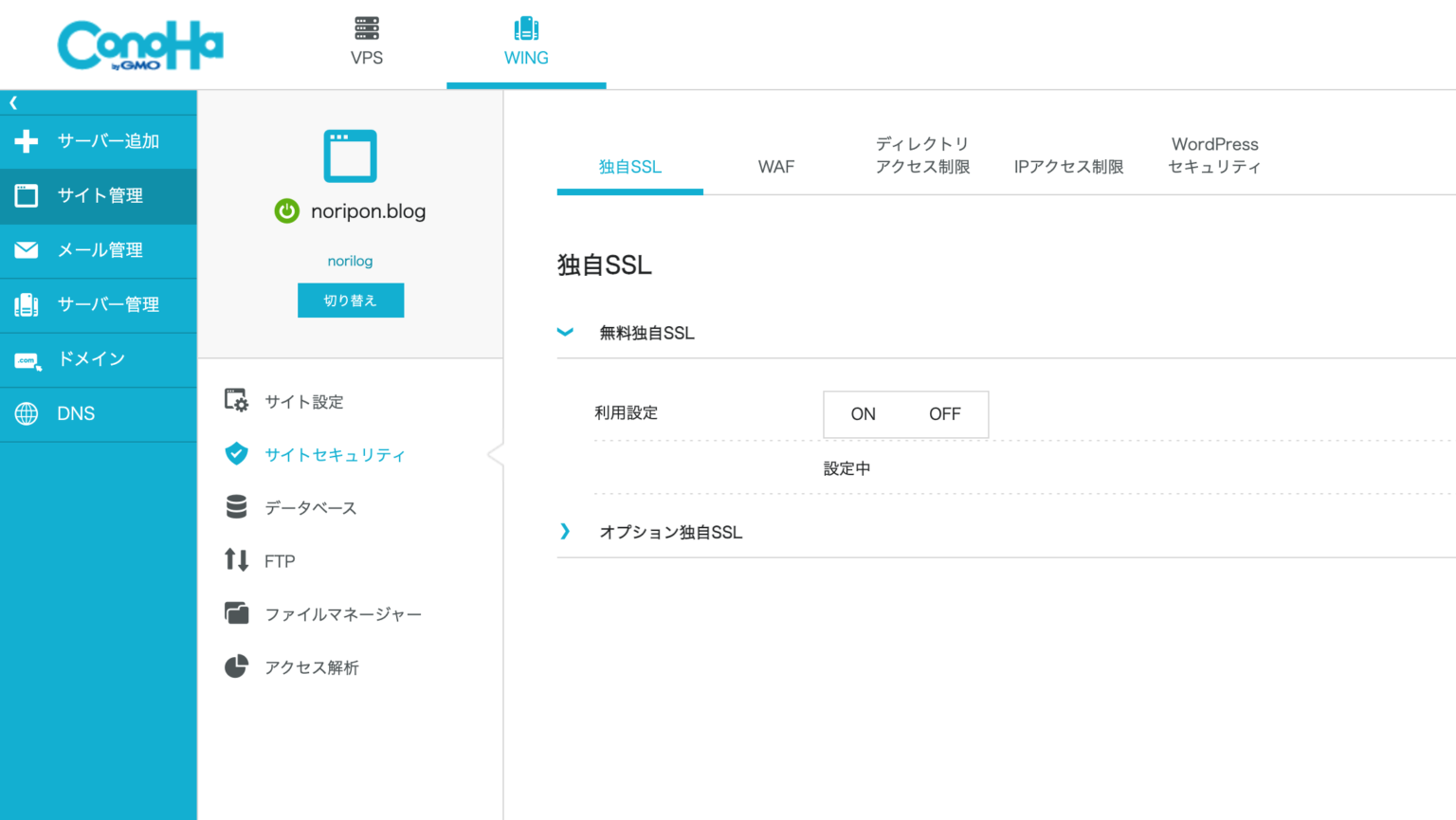
Task: Collapse the 無料独自SSL section
Action: pyautogui.click(x=566, y=332)
